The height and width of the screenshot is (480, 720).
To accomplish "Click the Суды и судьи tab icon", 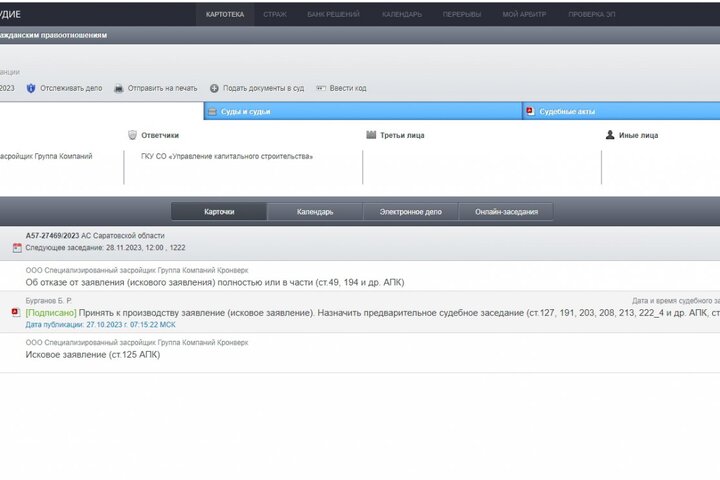I will point(212,112).
